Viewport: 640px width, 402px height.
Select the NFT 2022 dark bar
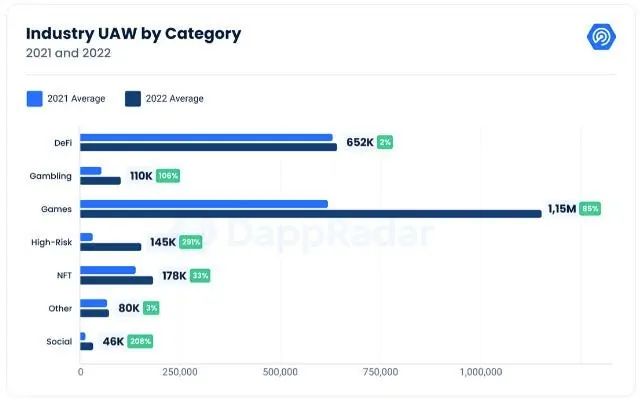coord(116,280)
